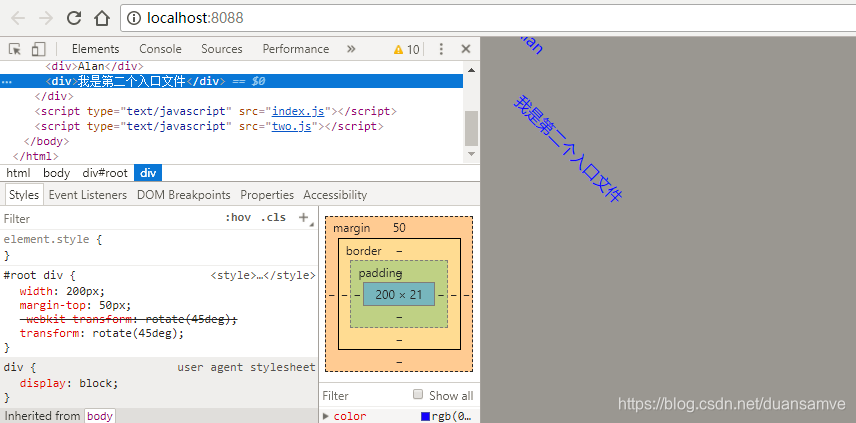Reload the page with refresh icon

[74, 18]
